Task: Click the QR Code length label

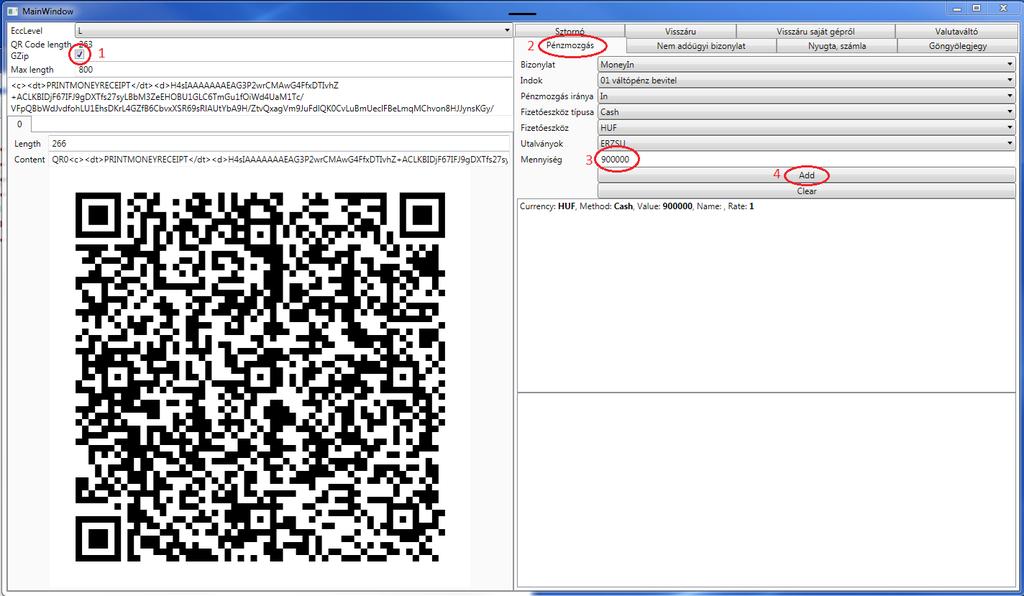Action: [x=41, y=44]
